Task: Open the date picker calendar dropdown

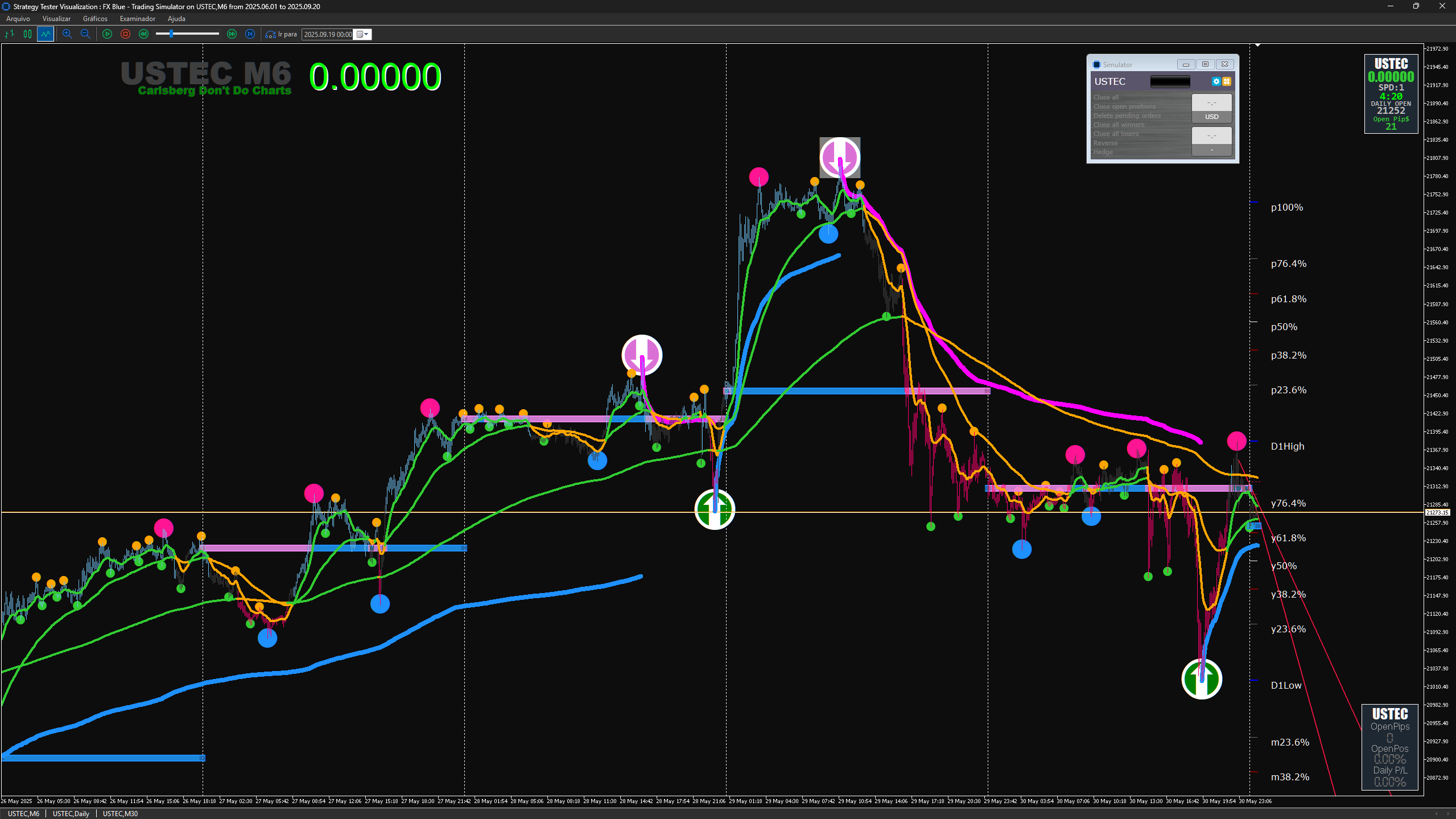Action: (363, 34)
